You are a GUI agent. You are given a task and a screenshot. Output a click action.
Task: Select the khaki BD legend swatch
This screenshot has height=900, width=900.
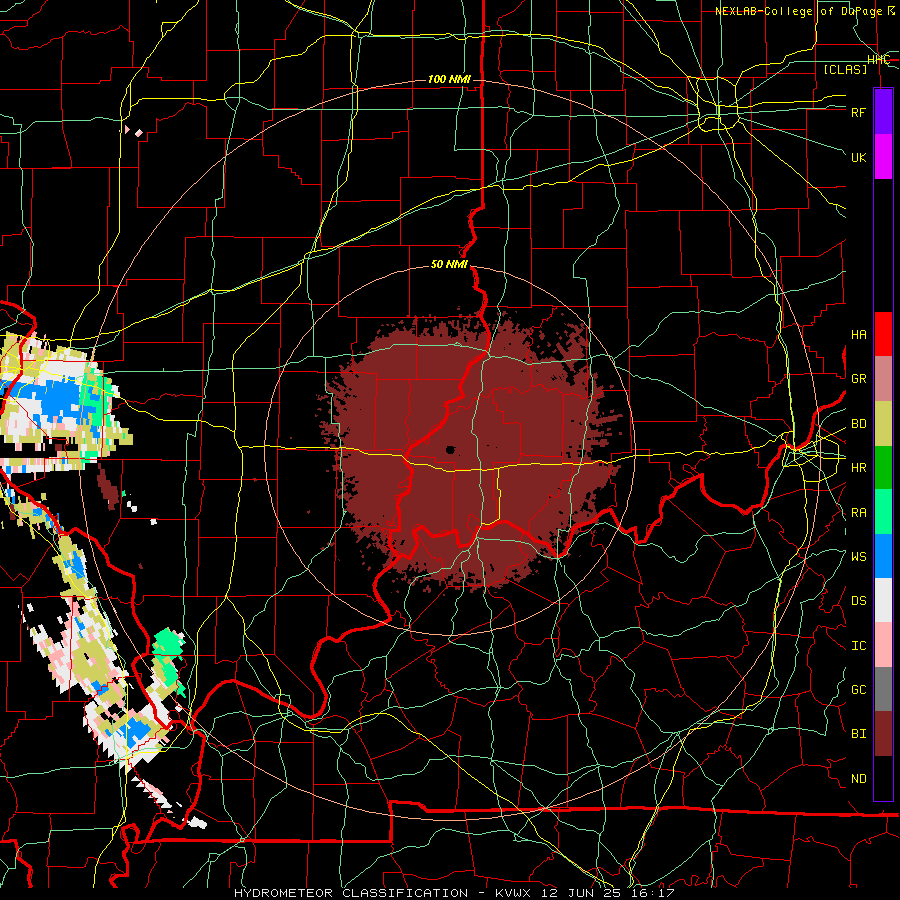[x=883, y=424]
